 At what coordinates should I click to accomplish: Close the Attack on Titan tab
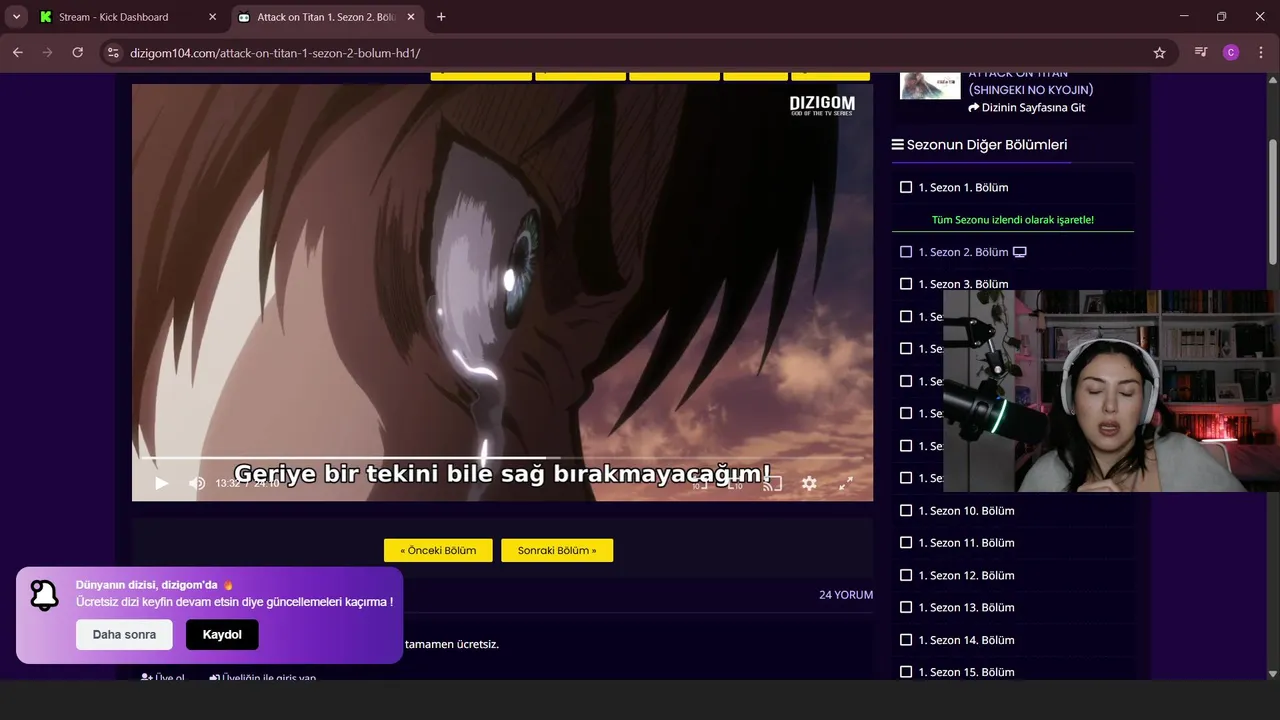point(411,17)
